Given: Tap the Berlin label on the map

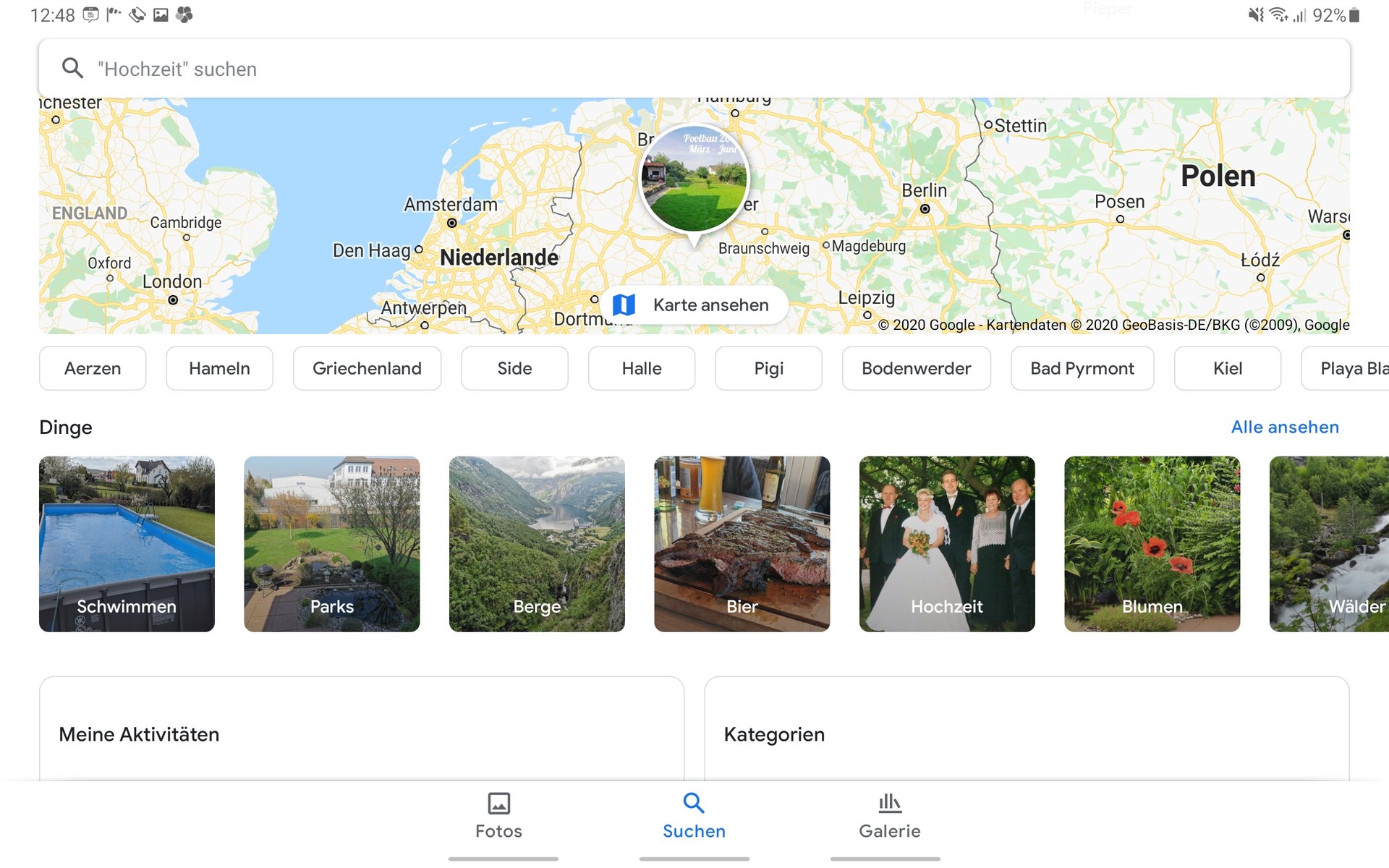Looking at the screenshot, I should [x=924, y=190].
